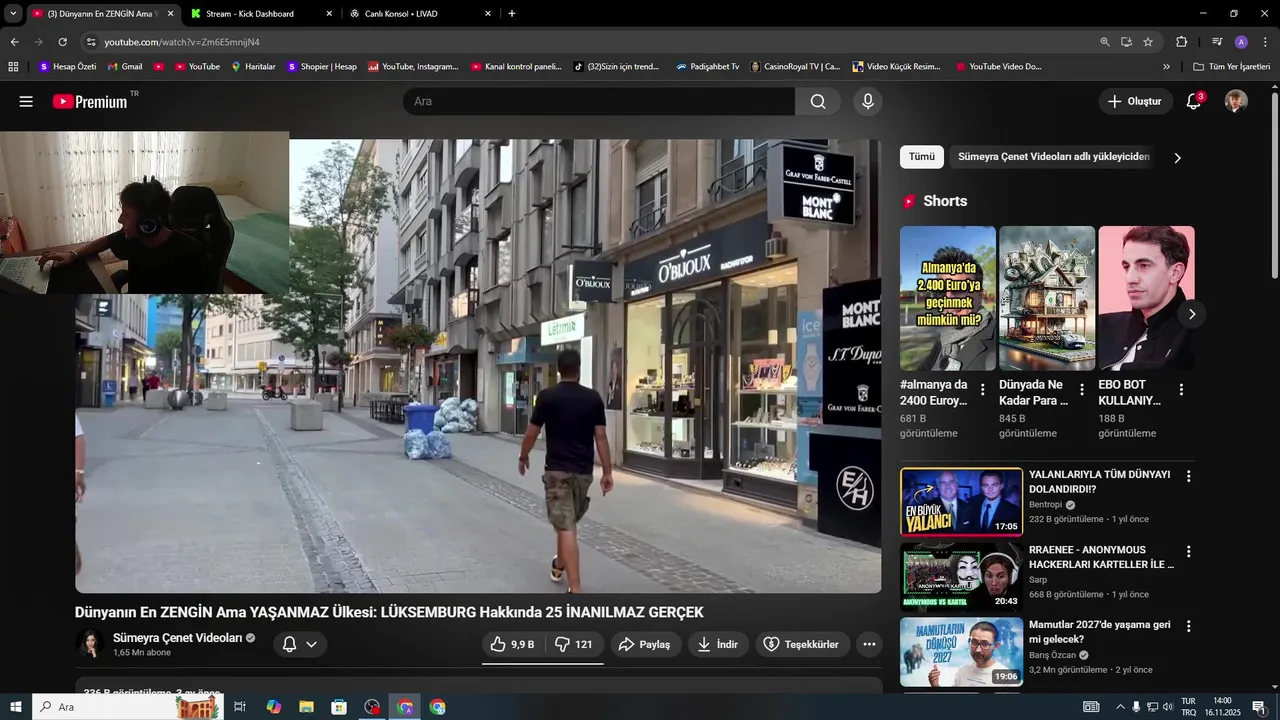Open the Tüm Yer İşaretleri folder
This screenshot has height=720, width=1280.
(1232, 67)
